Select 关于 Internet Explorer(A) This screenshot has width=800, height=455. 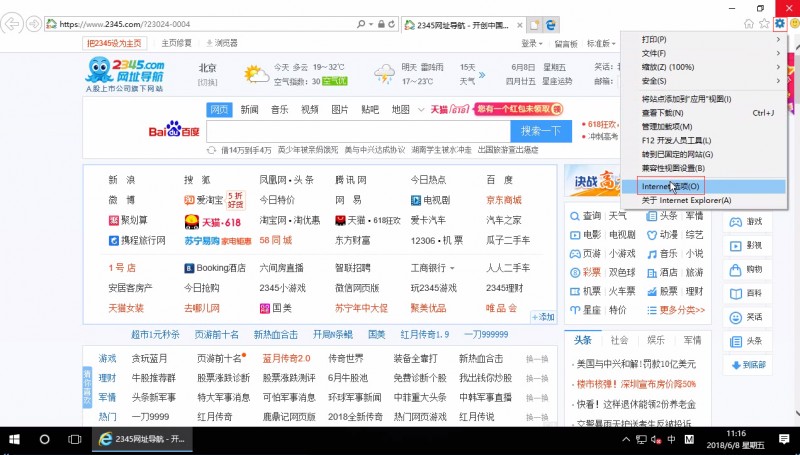703,200
